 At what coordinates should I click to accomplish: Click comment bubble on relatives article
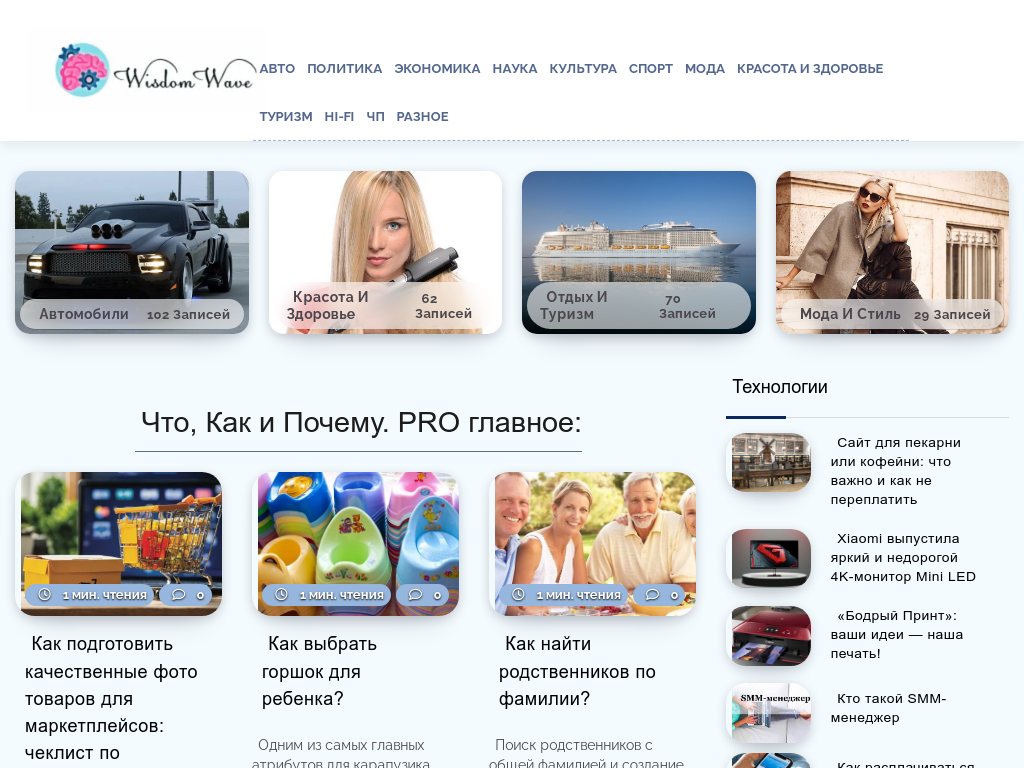point(652,594)
